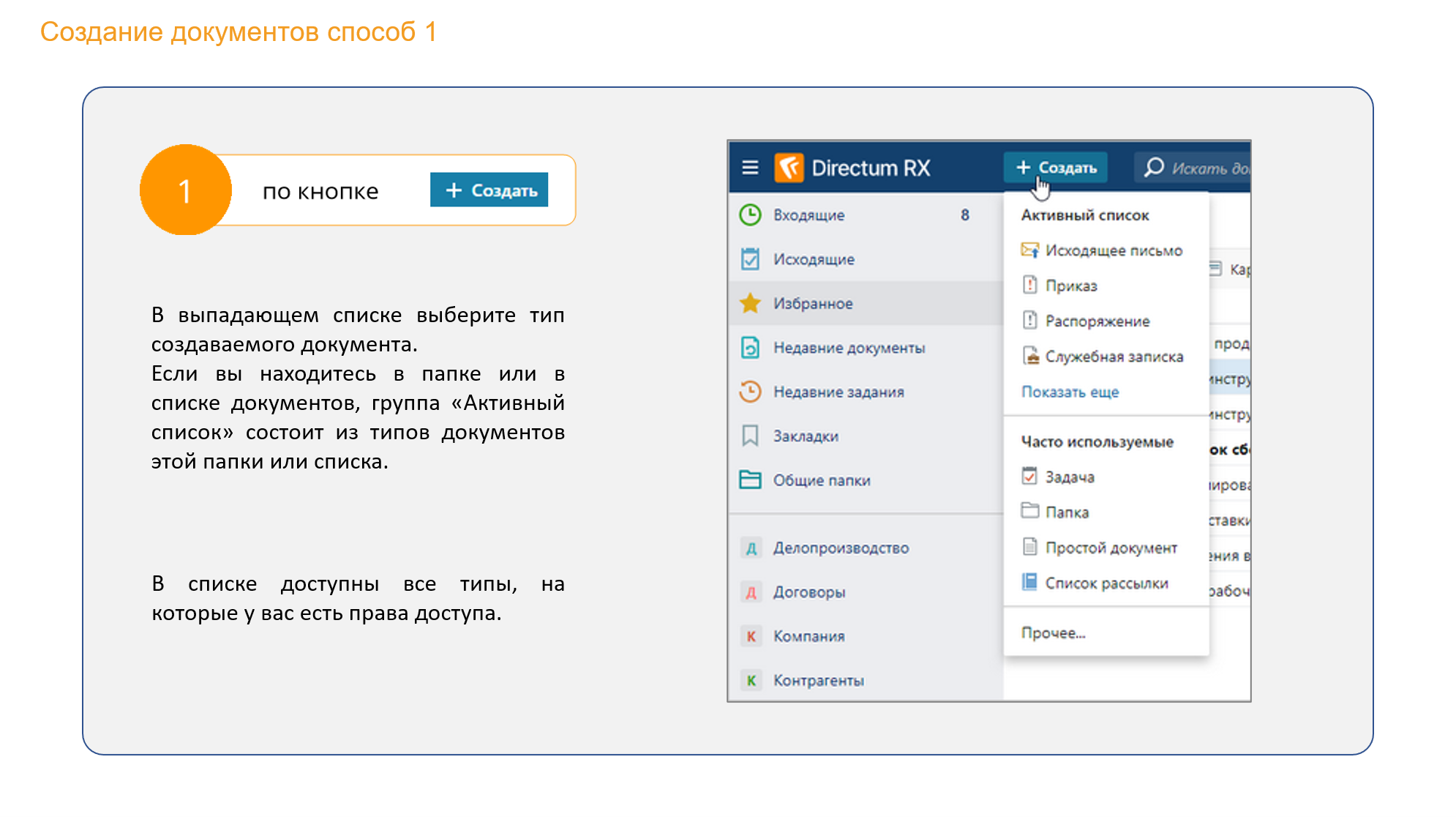
Task: Click the Приказ document icon
Action: click(x=1030, y=285)
